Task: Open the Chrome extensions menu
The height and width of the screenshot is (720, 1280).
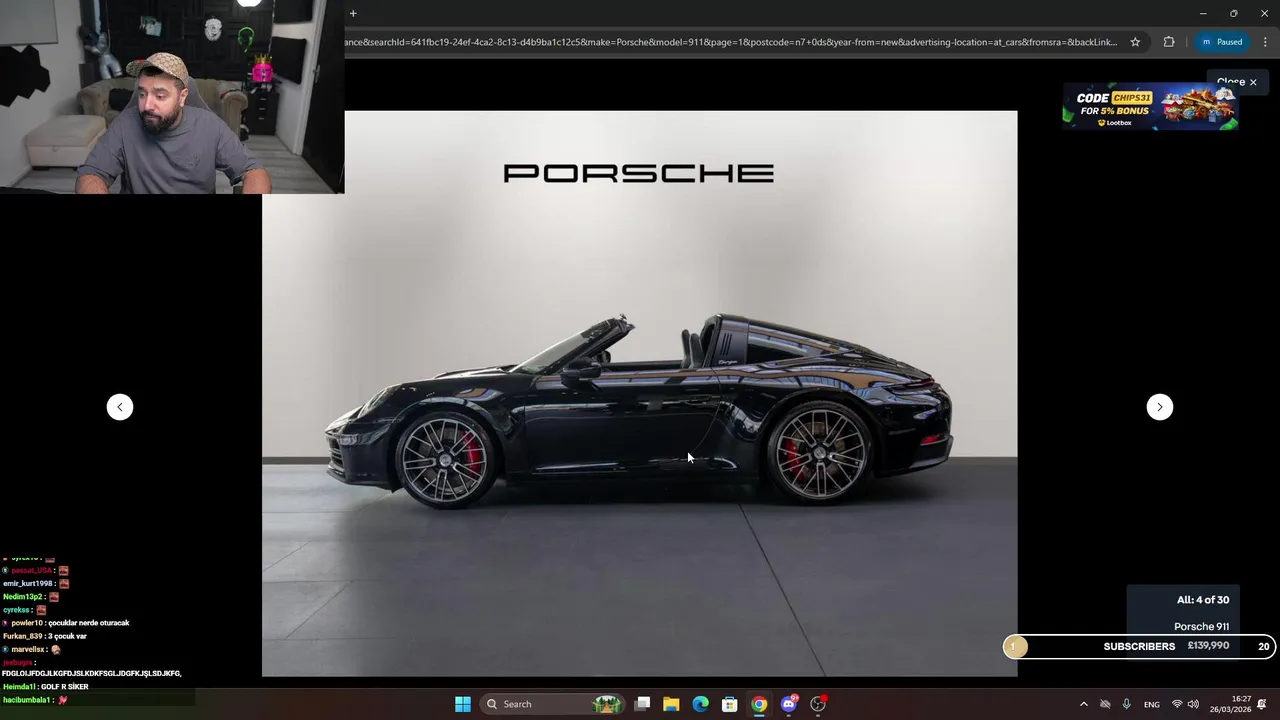Action: (x=1169, y=42)
